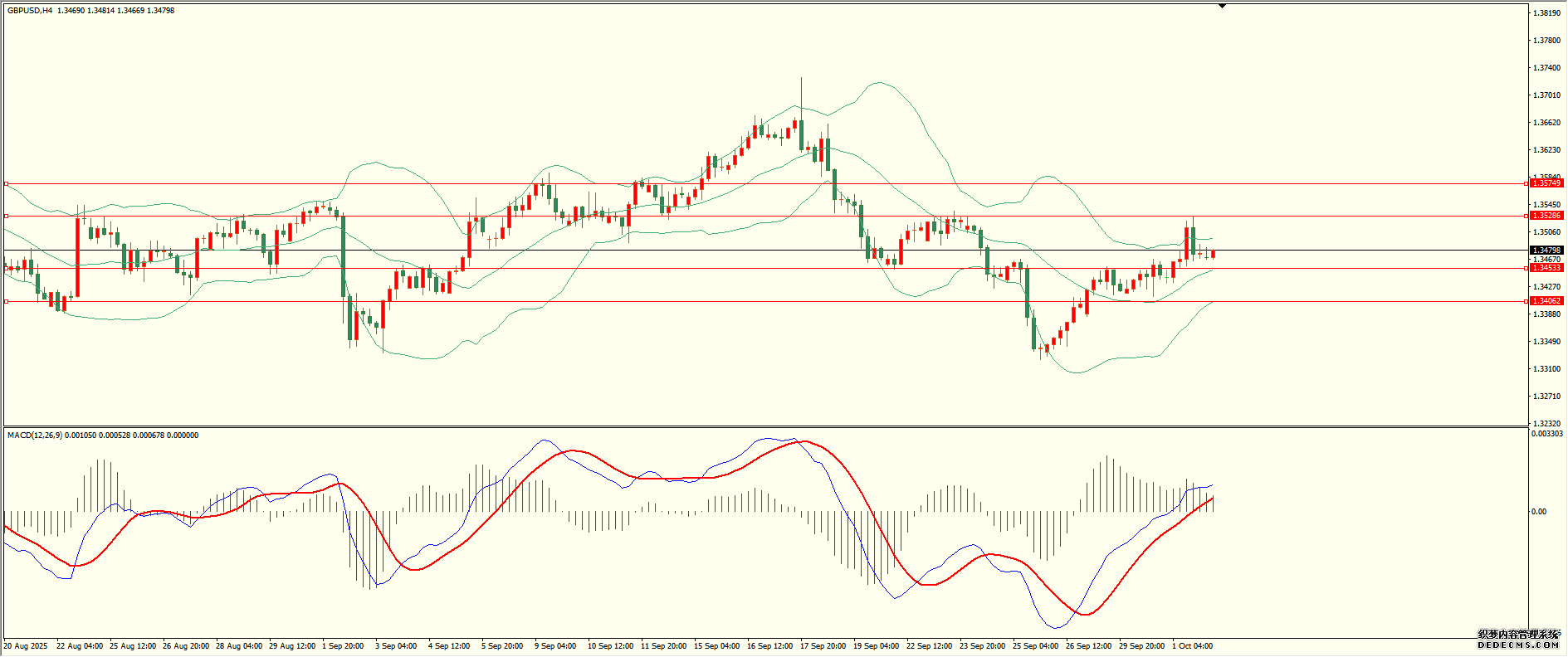Click the red 1.34062 price tag
1568x657 pixels.
point(1546,301)
